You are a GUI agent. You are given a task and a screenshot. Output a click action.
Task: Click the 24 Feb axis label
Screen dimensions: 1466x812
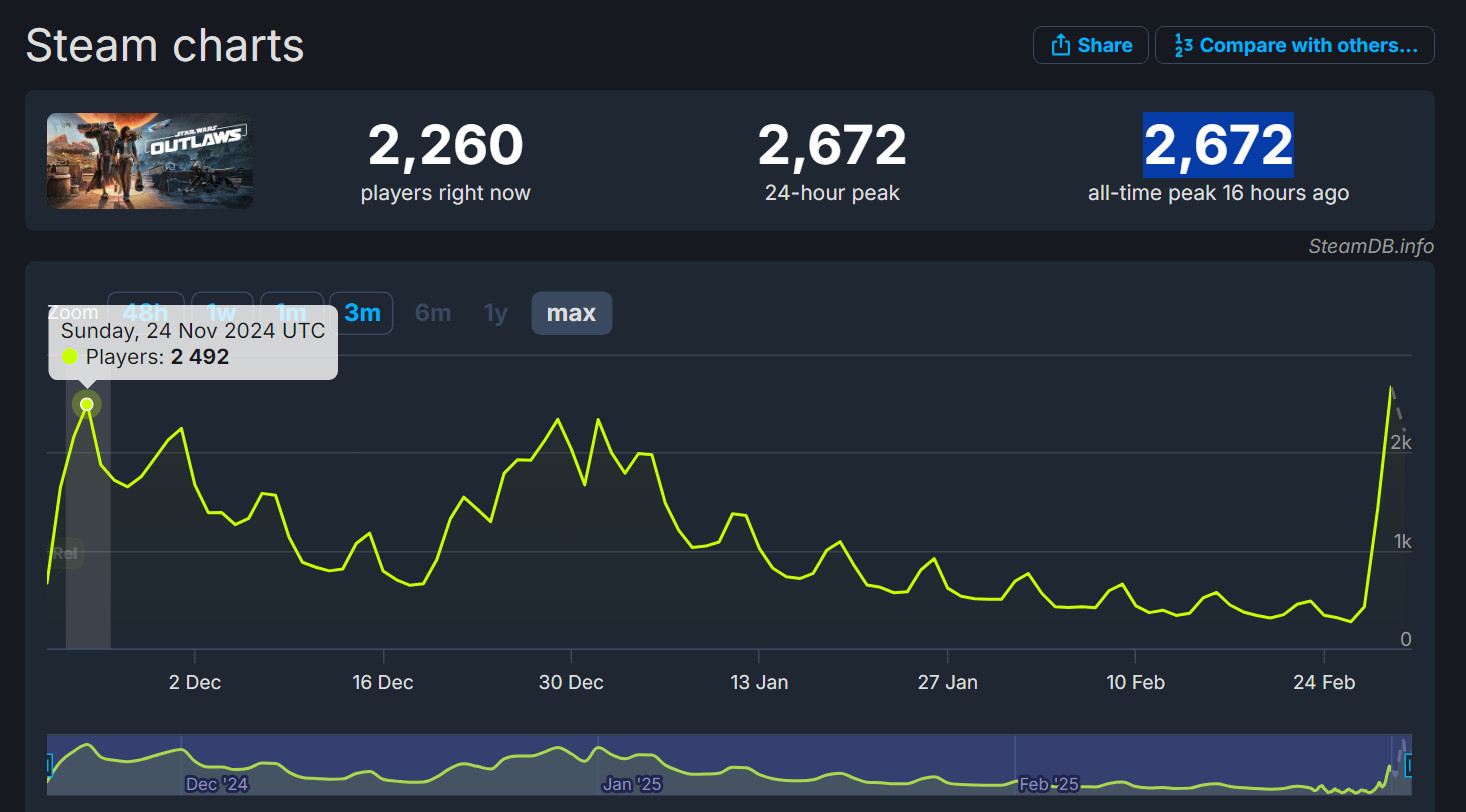(1324, 683)
